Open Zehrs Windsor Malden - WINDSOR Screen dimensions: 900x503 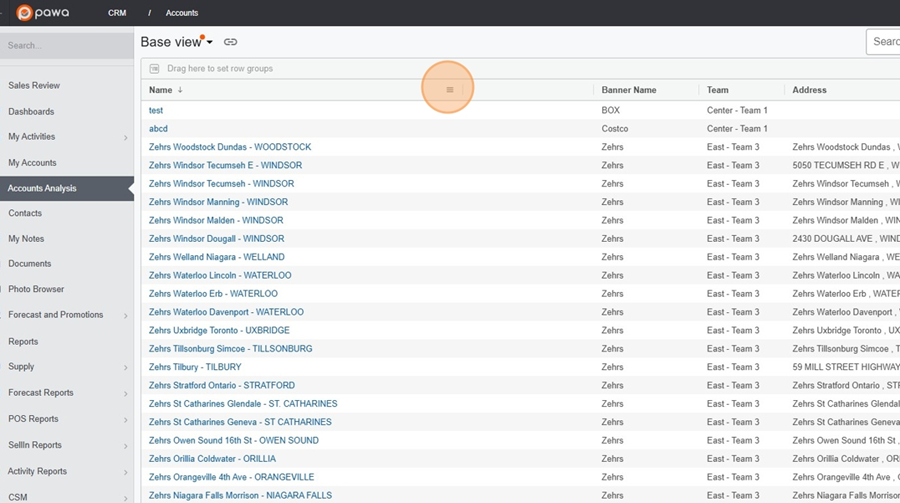[x=216, y=220]
